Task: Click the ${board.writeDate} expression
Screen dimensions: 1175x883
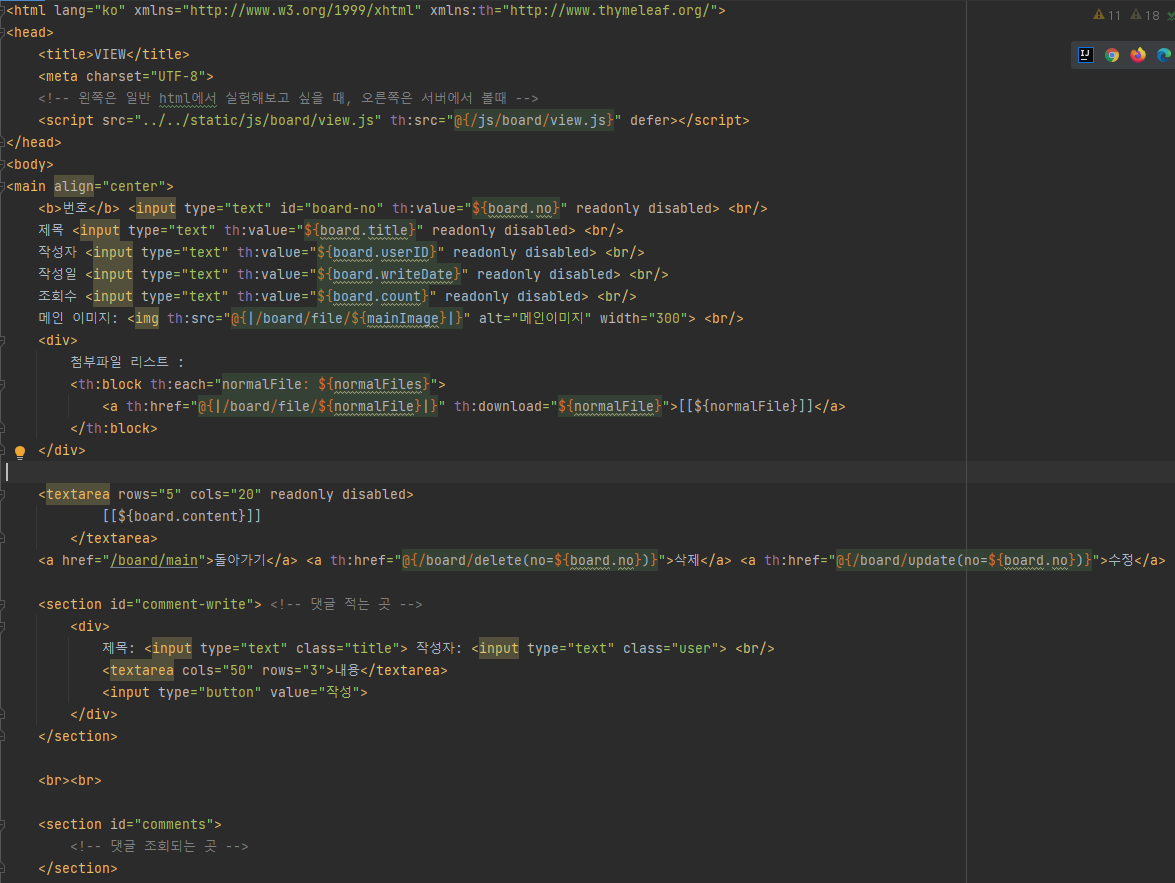Action: [x=388, y=274]
